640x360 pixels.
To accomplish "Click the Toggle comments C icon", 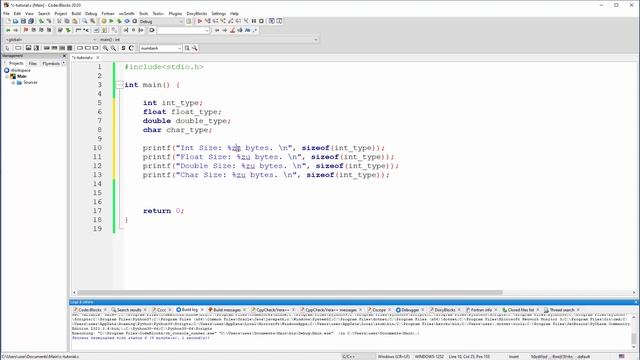I will click(x=131, y=48).
